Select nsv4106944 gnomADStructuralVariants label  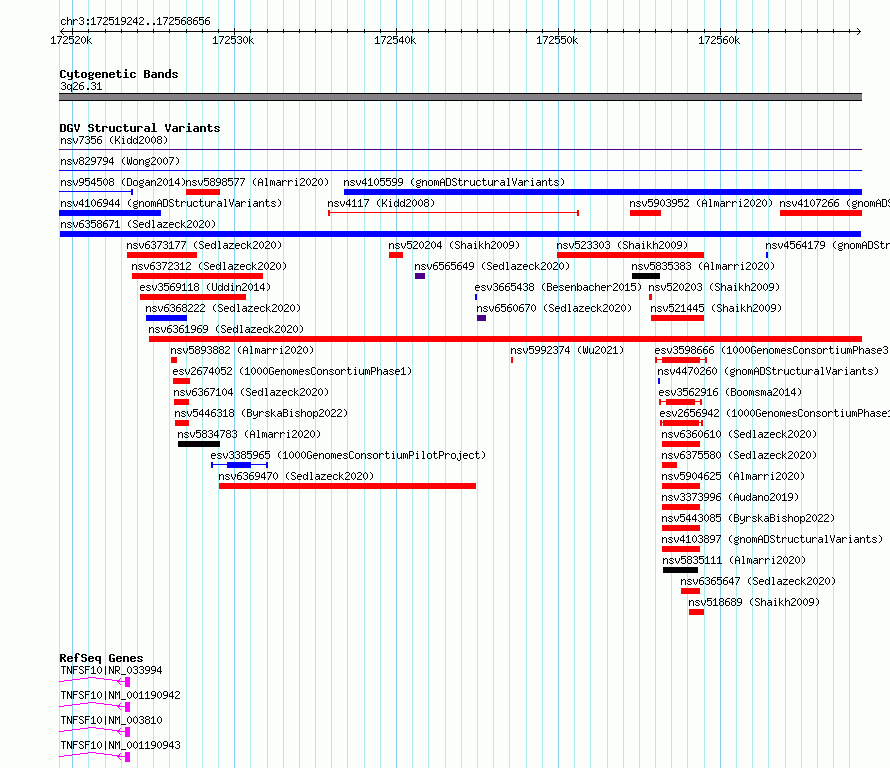[171, 203]
